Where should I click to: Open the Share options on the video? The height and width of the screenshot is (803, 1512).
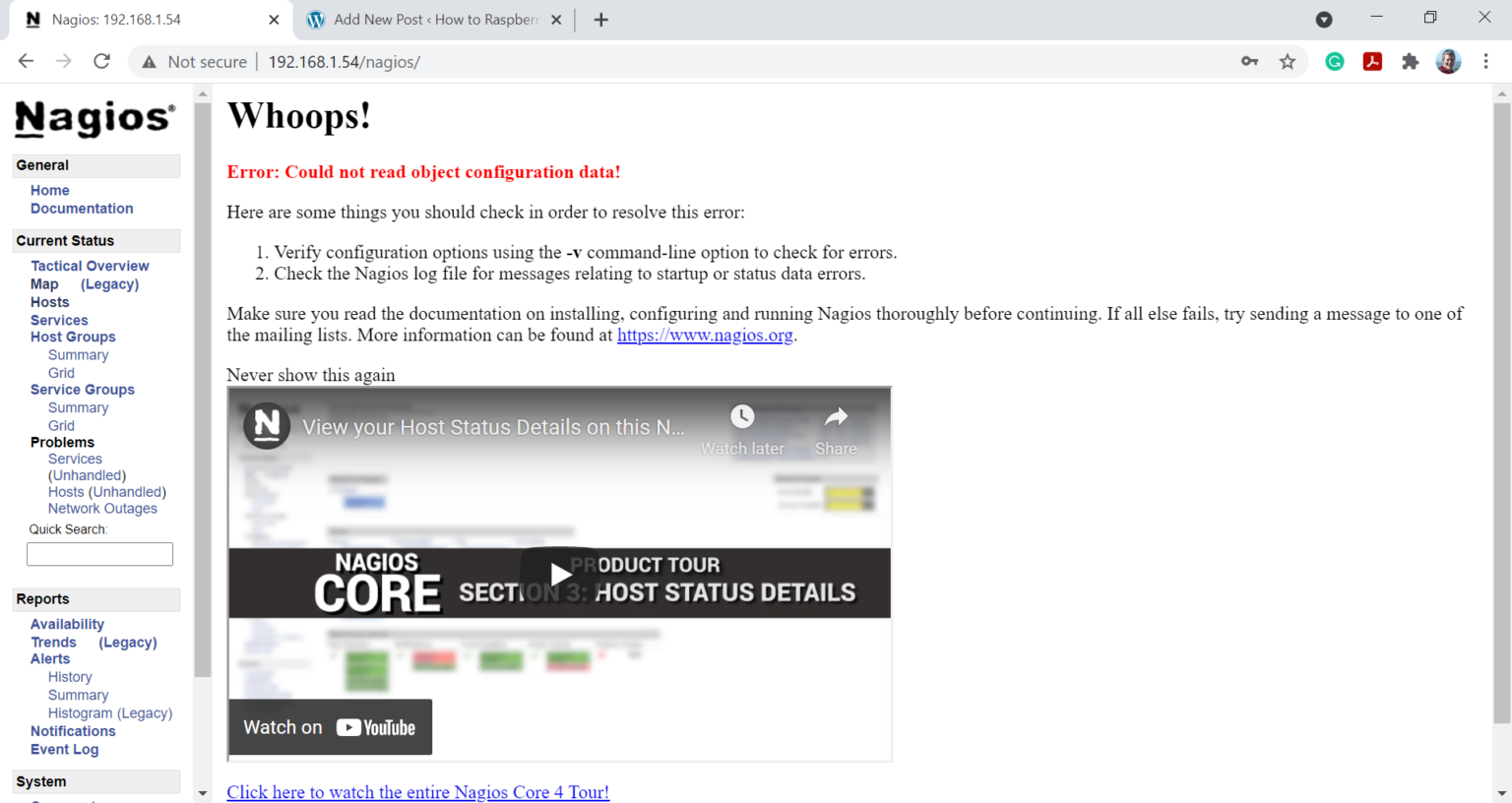(836, 416)
